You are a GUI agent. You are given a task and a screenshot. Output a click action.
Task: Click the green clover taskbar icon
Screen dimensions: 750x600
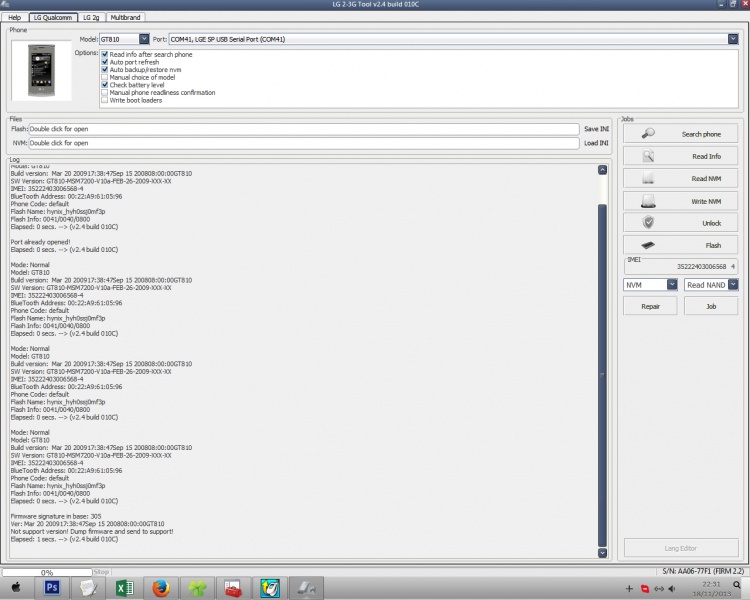point(197,588)
